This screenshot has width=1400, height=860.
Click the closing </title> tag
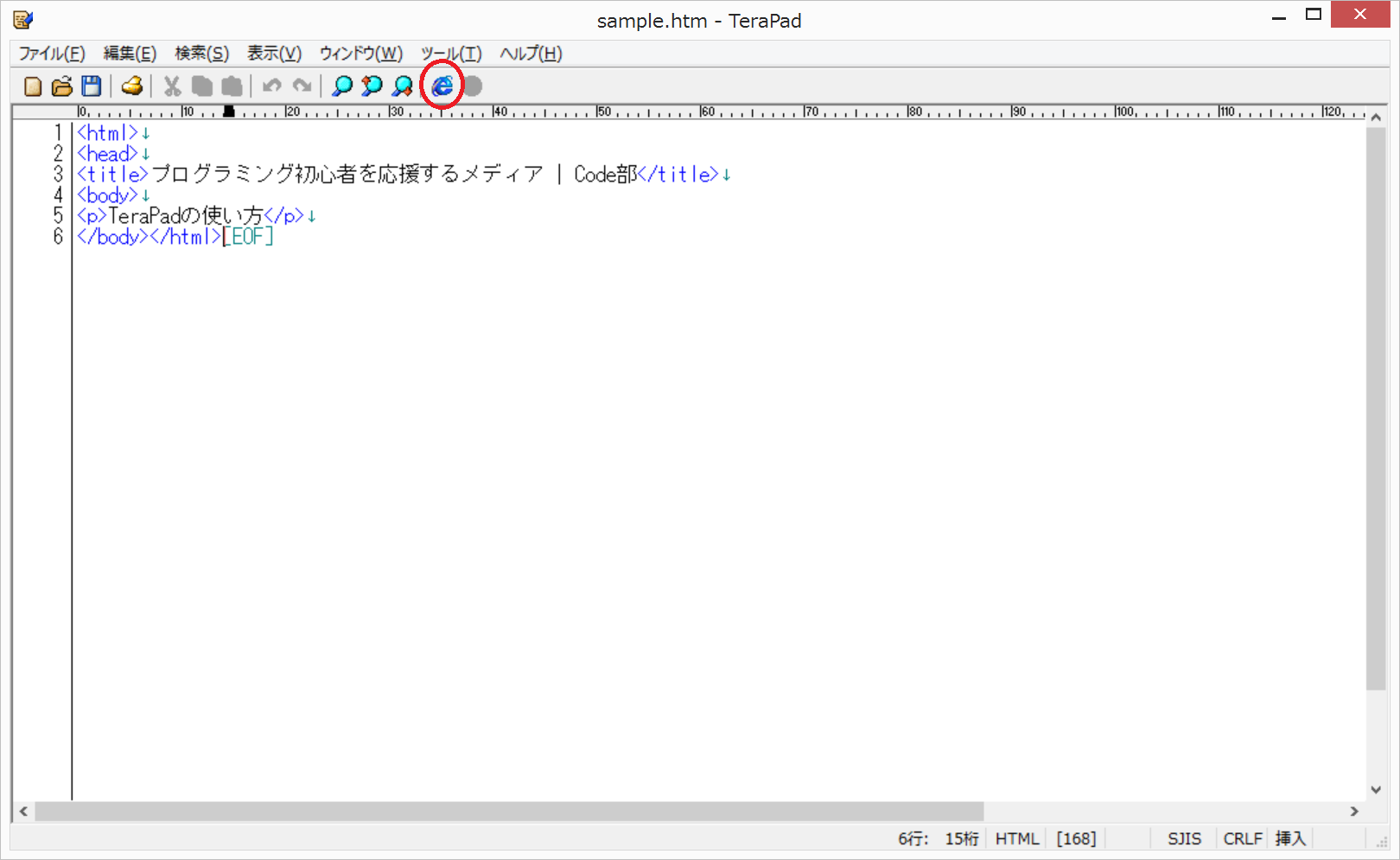point(678,175)
